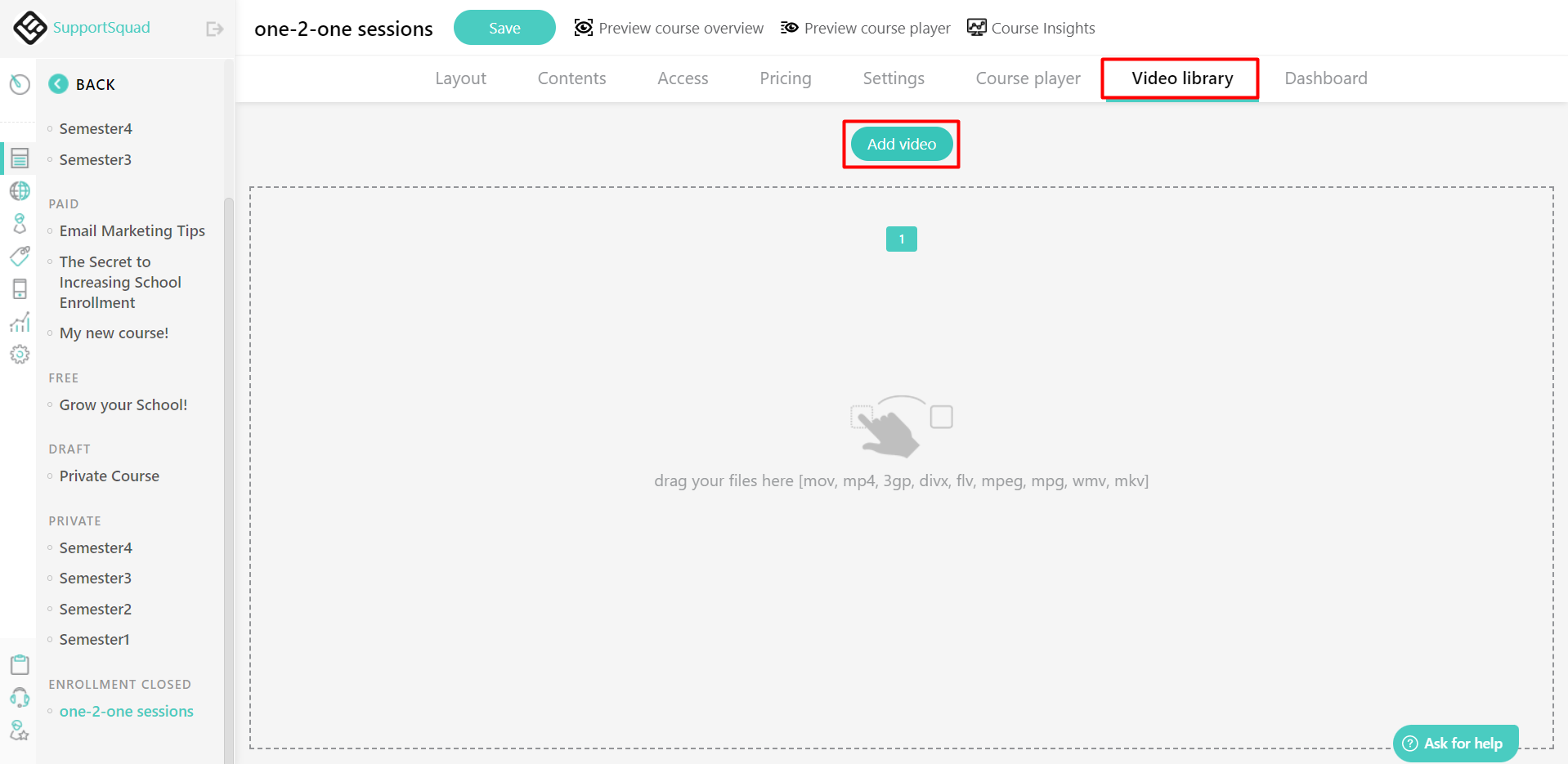Open the Course player tab
This screenshot has width=1568, height=764.
1027,78
